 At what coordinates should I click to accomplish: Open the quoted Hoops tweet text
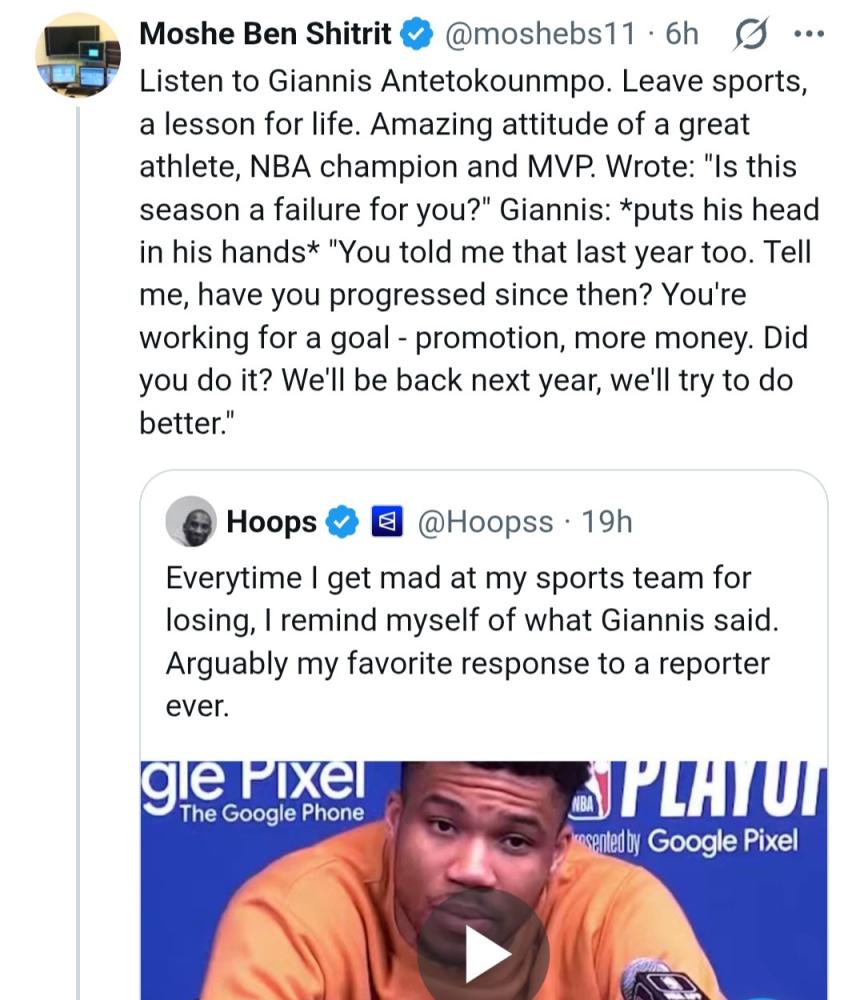pos(470,641)
